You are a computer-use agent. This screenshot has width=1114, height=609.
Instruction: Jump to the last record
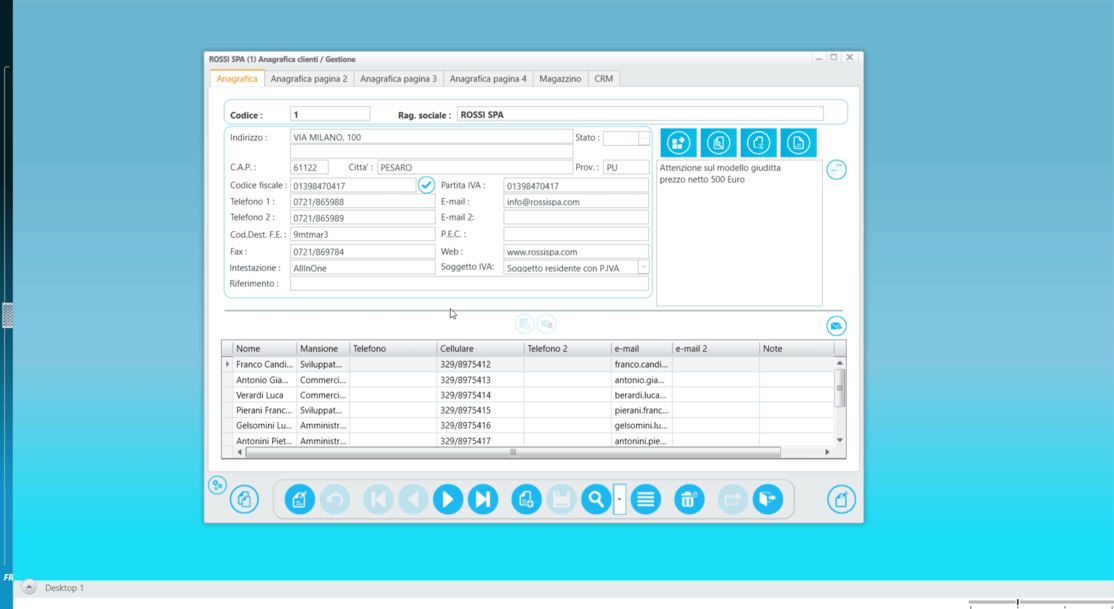482,500
